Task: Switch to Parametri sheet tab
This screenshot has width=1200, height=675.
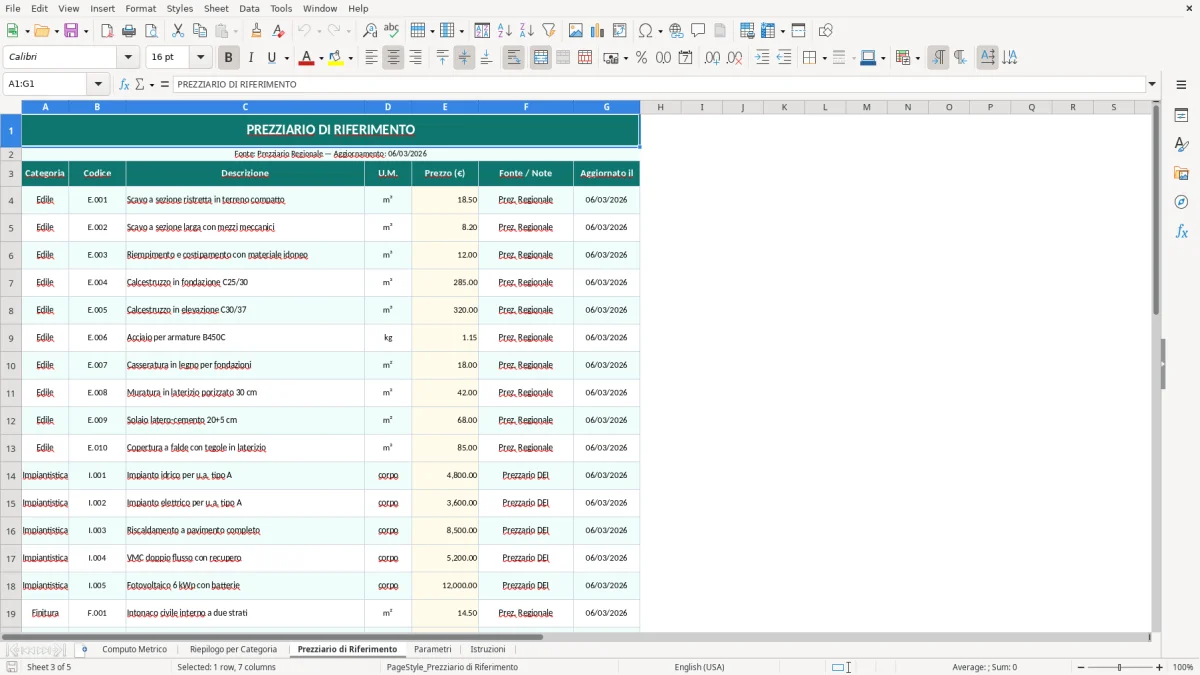Action: click(x=433, y=649)
